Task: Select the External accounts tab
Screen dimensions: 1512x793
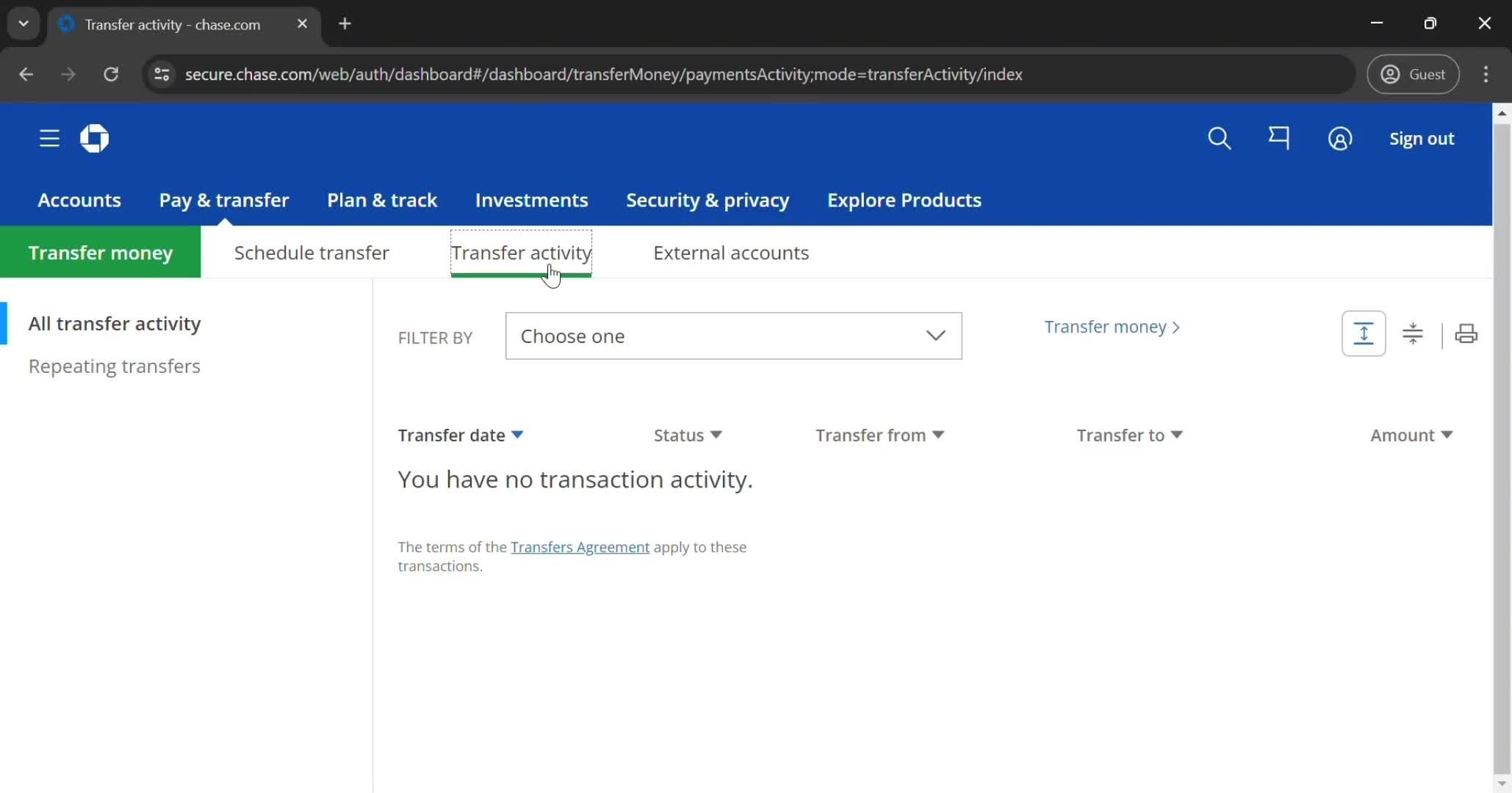Action: [731, 252]
